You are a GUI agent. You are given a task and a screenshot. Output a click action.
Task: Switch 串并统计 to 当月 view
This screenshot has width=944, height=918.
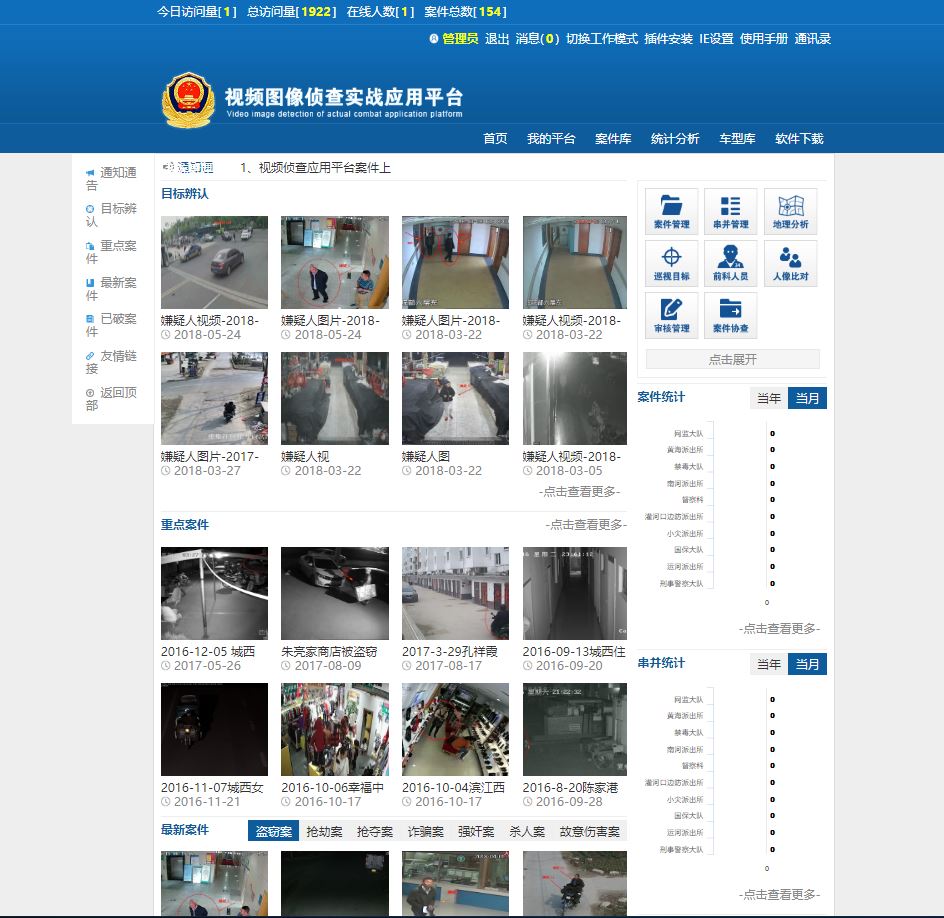tap(808, 663)
